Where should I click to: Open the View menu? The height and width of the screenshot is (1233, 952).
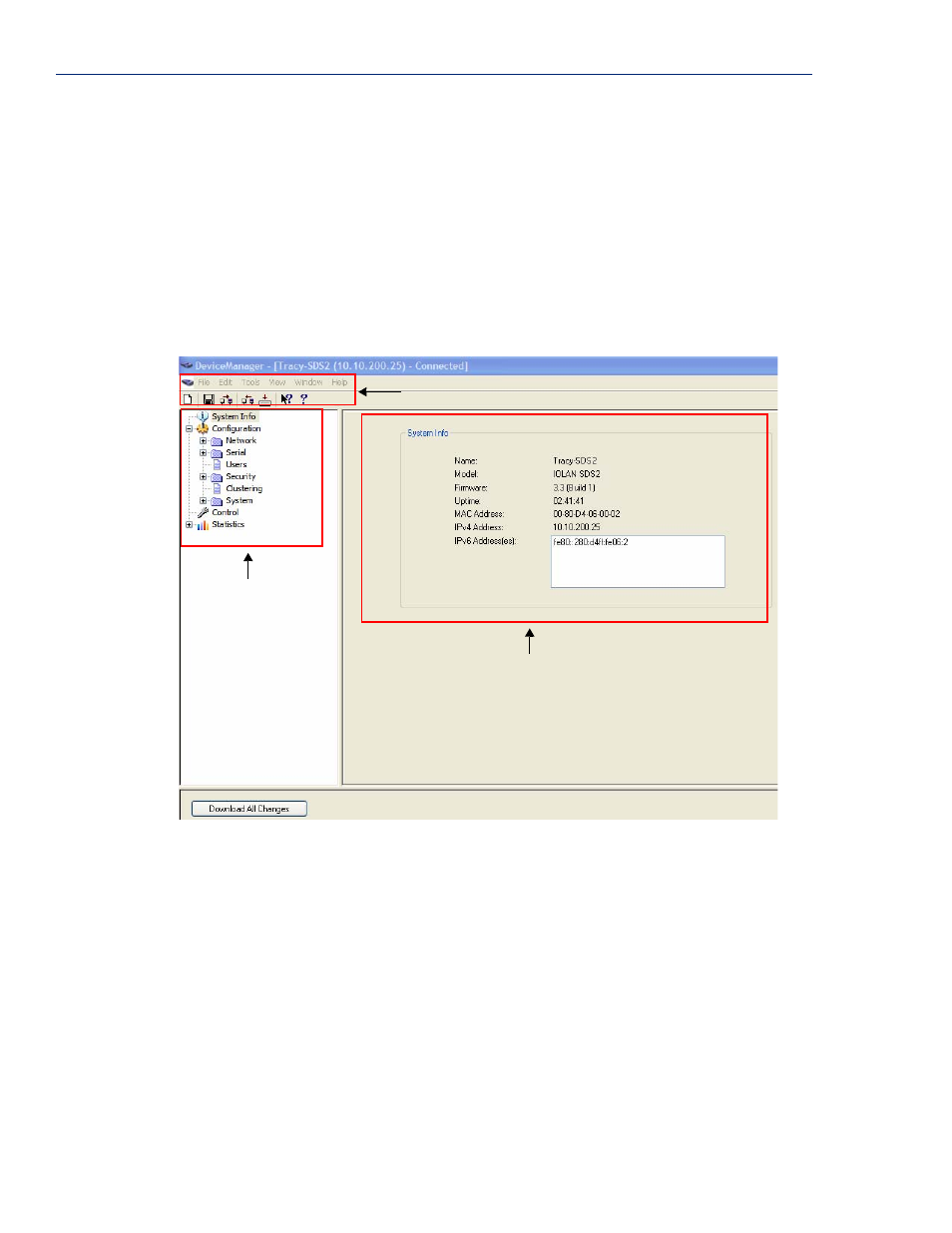[x=277, y=382]
